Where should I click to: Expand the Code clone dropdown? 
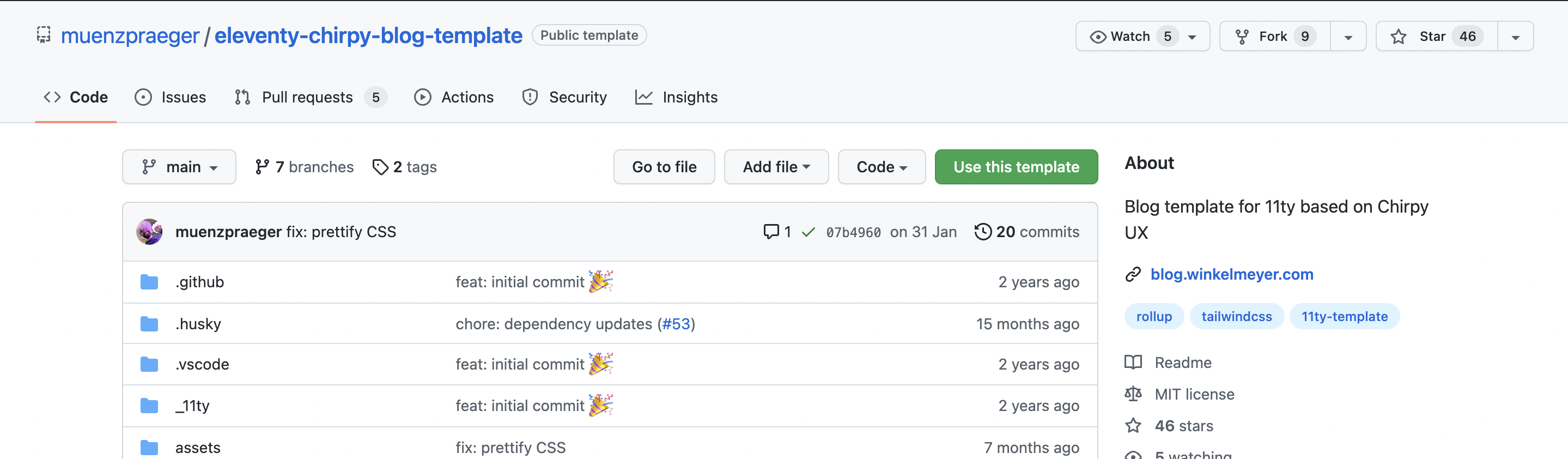(x=882, y=167)
